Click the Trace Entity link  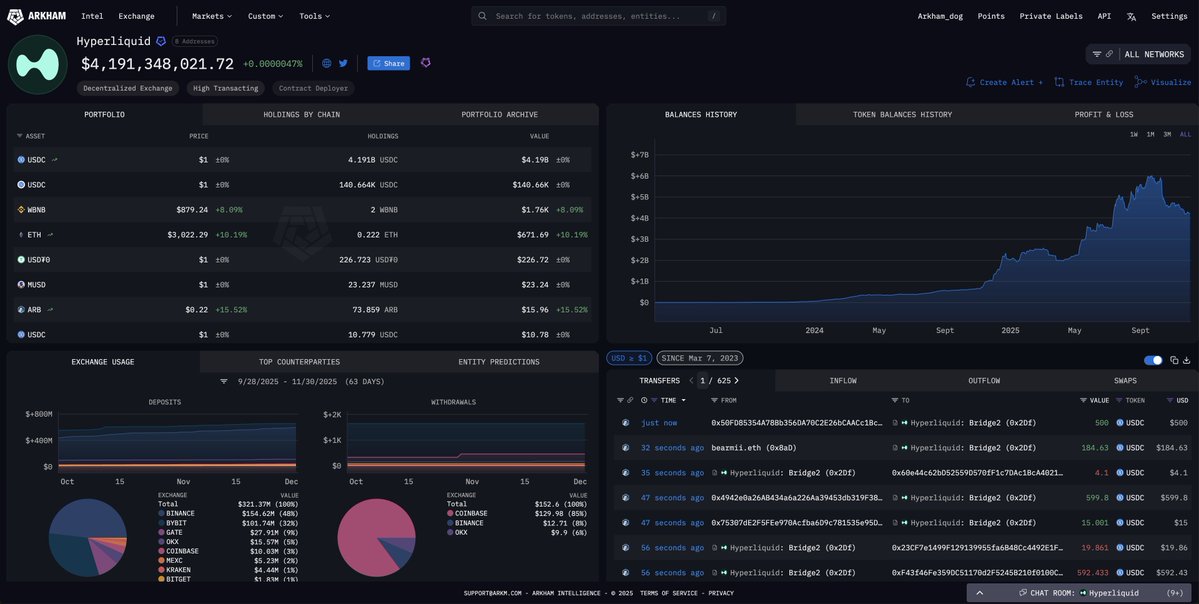pos(1088,82)
